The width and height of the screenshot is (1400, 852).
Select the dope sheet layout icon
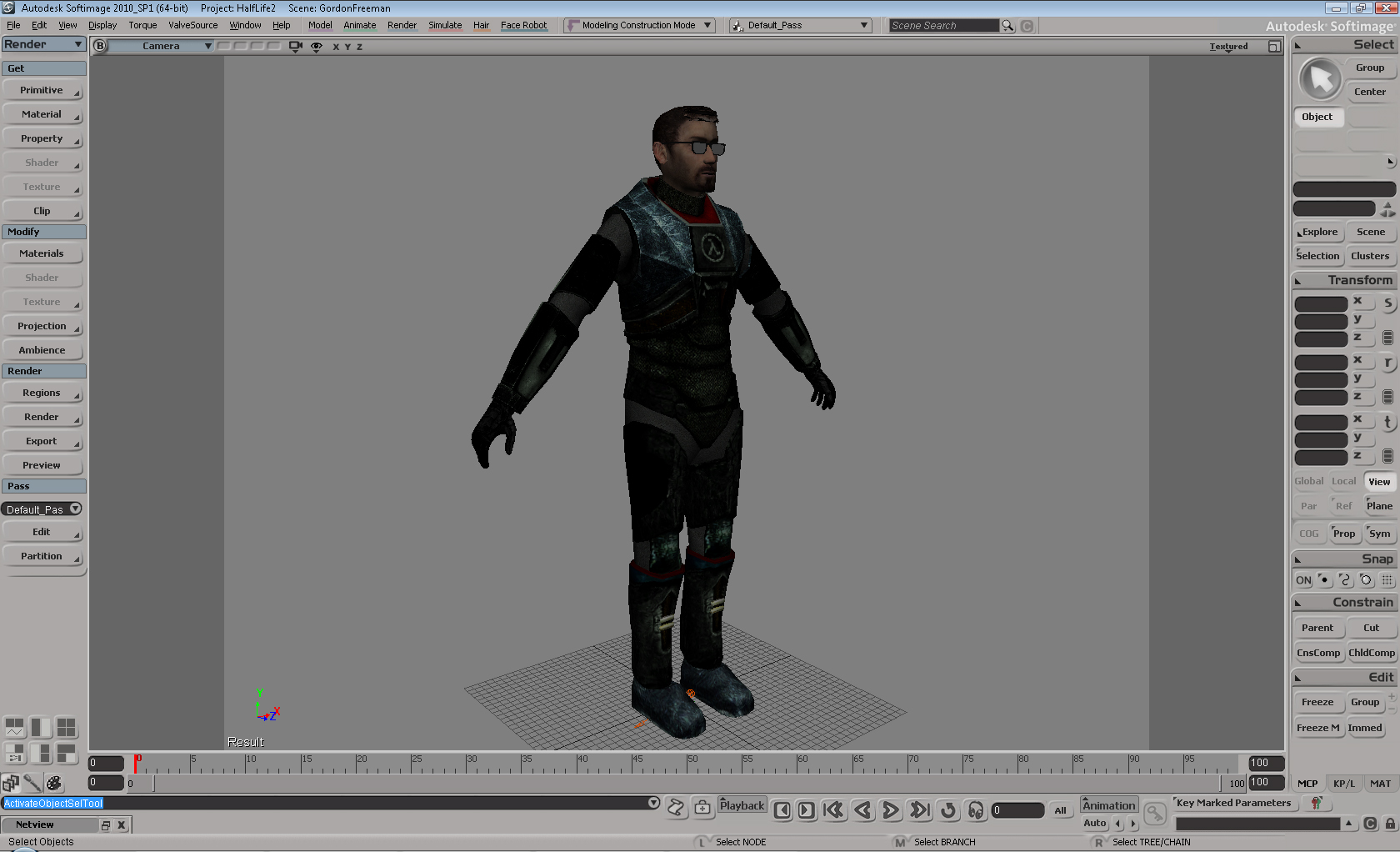click(15, 754)
